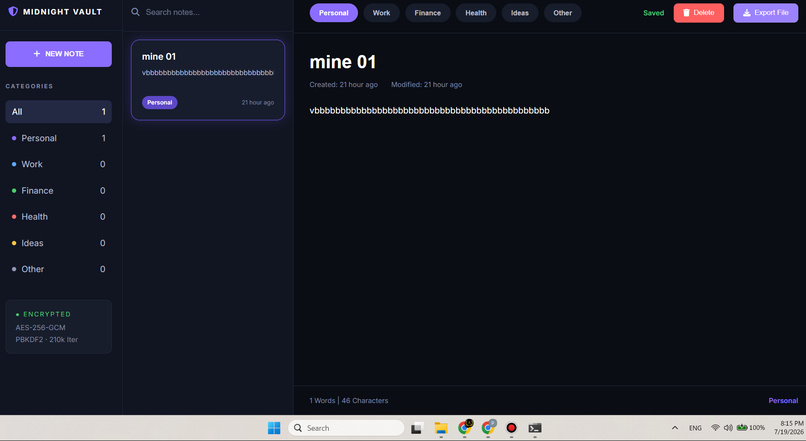806x441 pixels.
Task: Show hidden system tray icons chevron
Action: point(675,428)
